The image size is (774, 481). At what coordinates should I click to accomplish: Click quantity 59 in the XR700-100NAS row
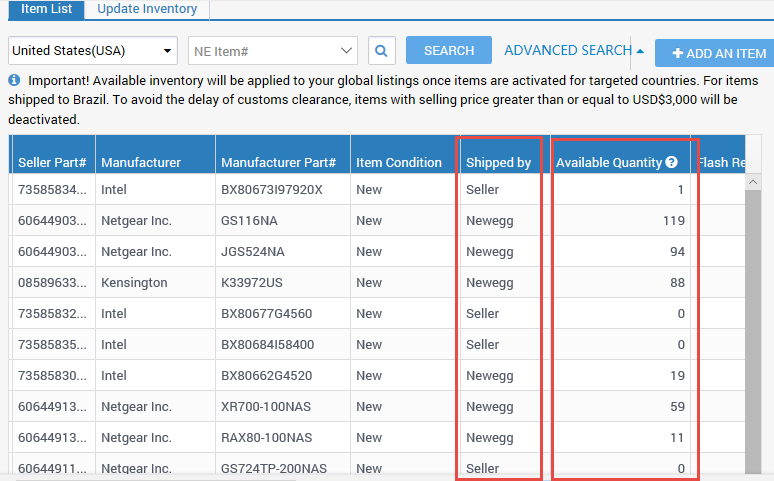[x=677, y=407]
